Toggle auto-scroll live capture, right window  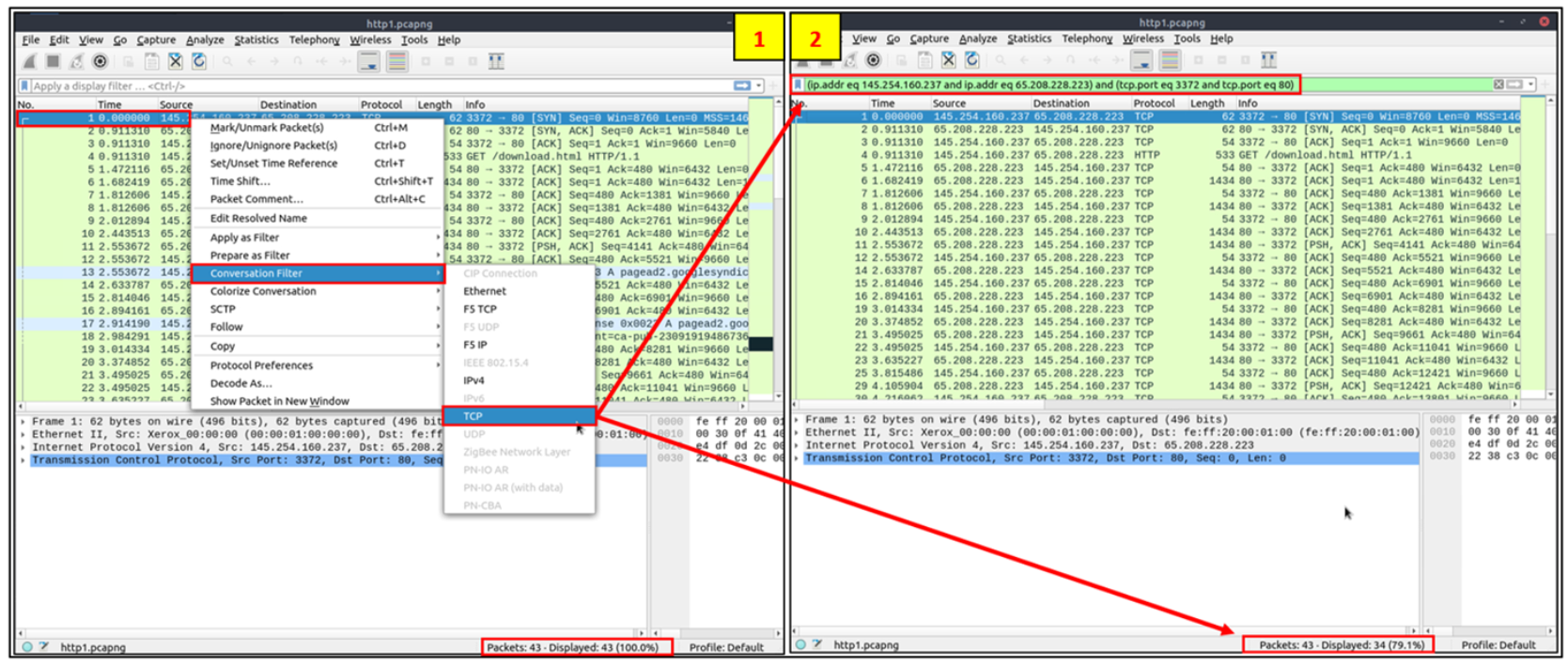[1141, 60]
